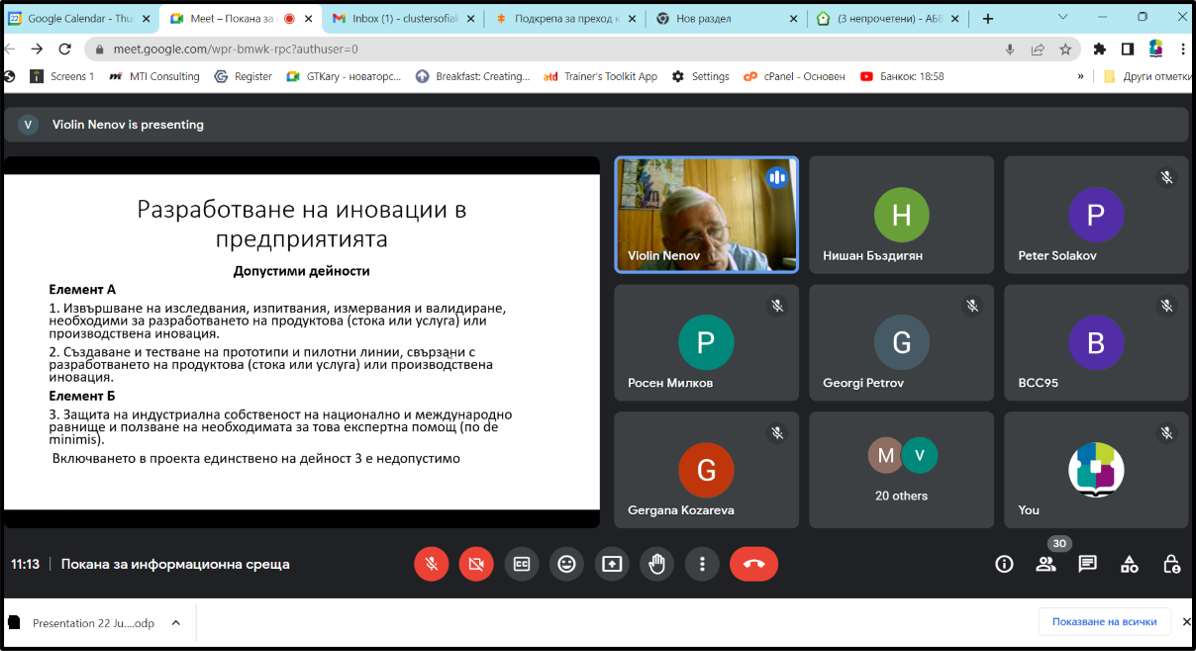Open the GTKary bookmark
The width and height of the screenshot is (1196, 651).
coord(343,76)
